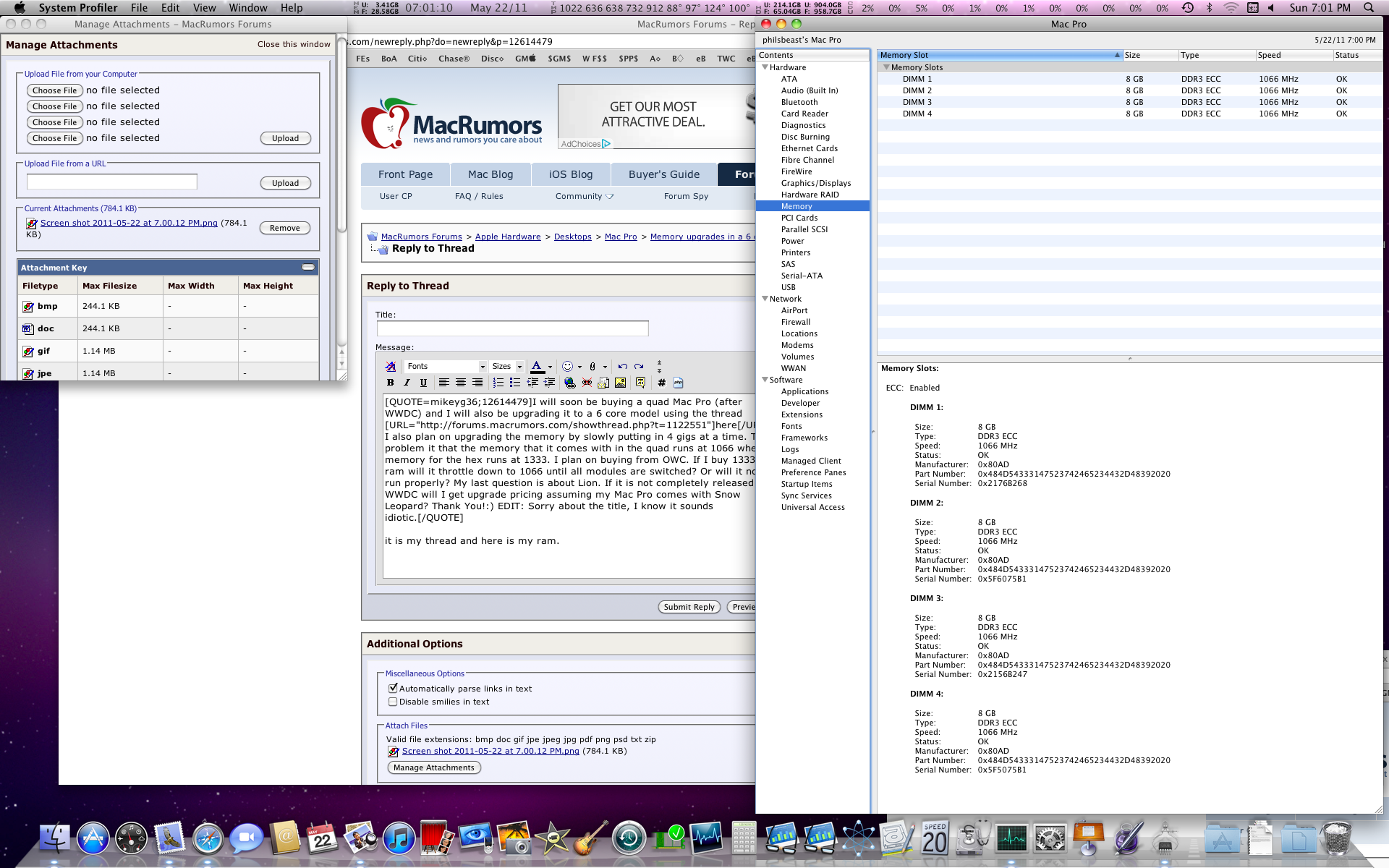Image resolution: width=1389 pixels, height=868 pixels.
Task: Insert an ordered numbered list
Action: coord(498,383)
